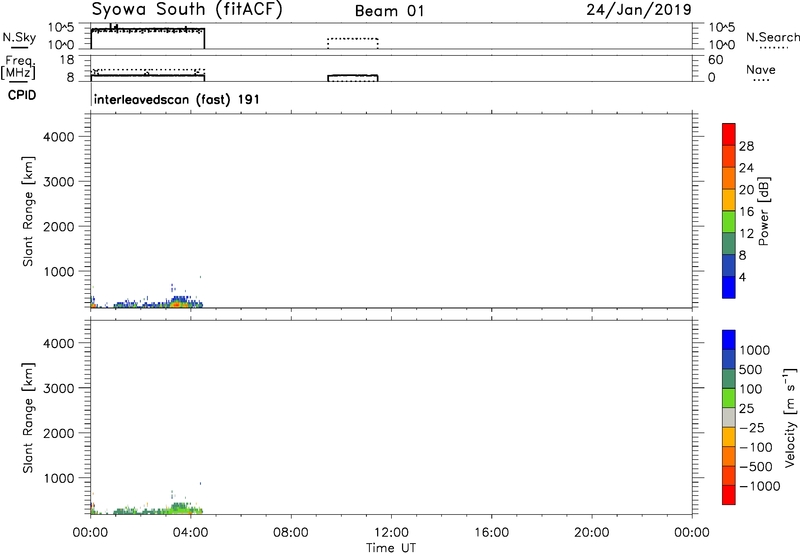
Task: Click the gray -25 to 25 Velocity color segment
Action: point(729,417)
